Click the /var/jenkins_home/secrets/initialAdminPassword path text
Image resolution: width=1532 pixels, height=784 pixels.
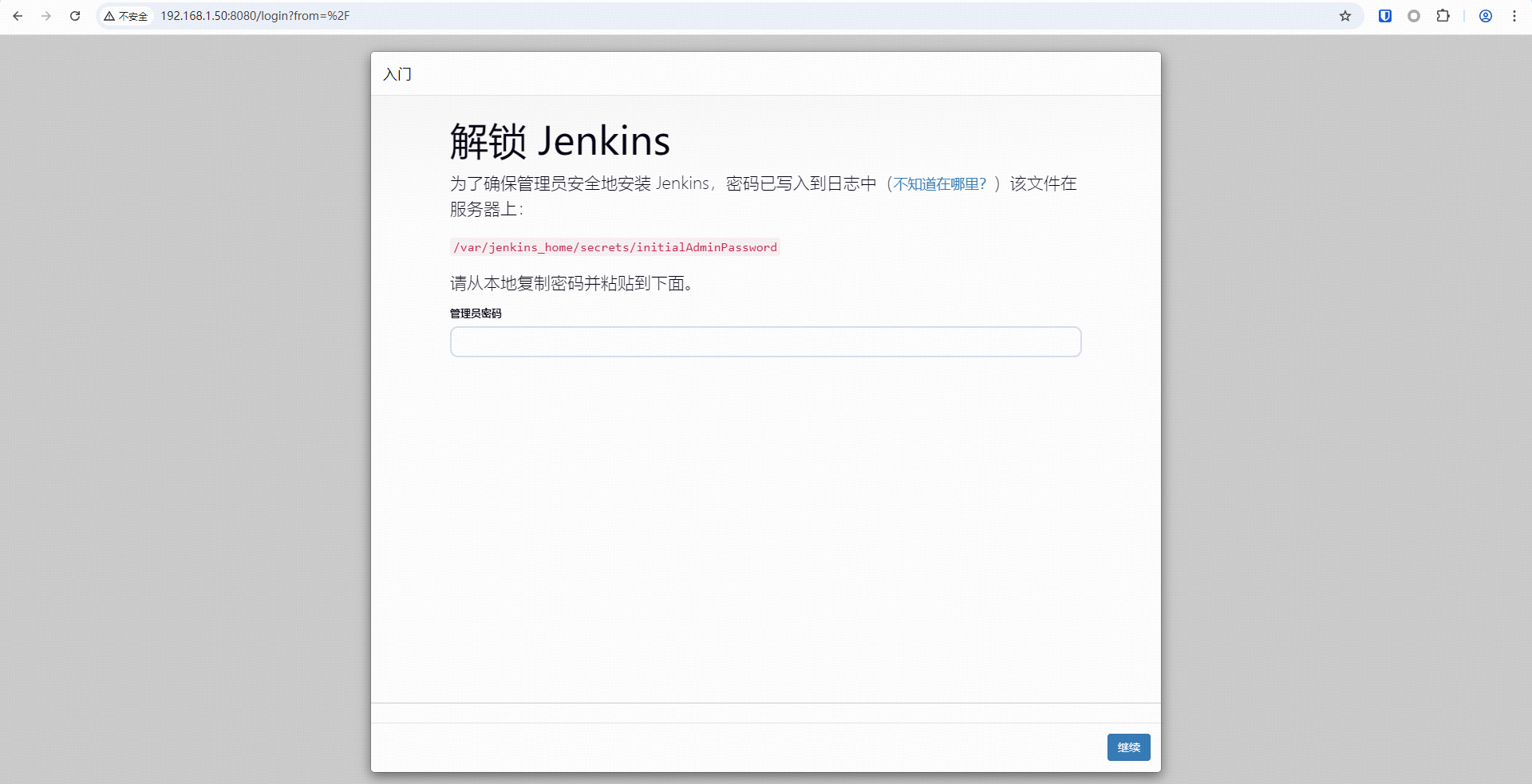(615, 247)
